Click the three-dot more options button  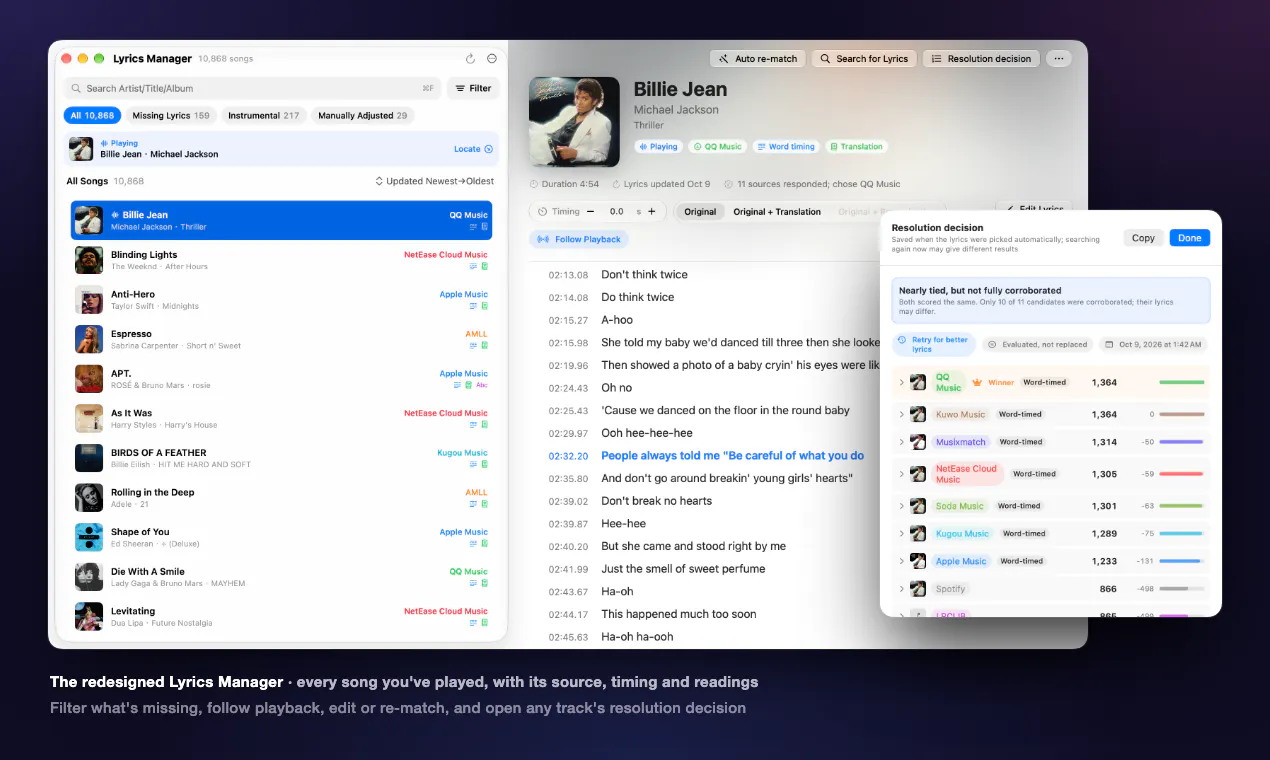click(1058, 59)
